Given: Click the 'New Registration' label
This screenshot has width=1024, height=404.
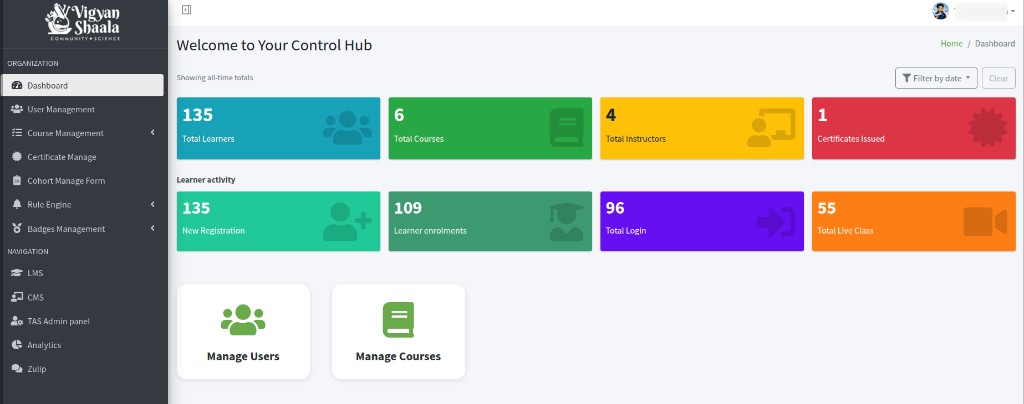Looking at the screenshot, I should pyautogui.click(x=214, y=230).
